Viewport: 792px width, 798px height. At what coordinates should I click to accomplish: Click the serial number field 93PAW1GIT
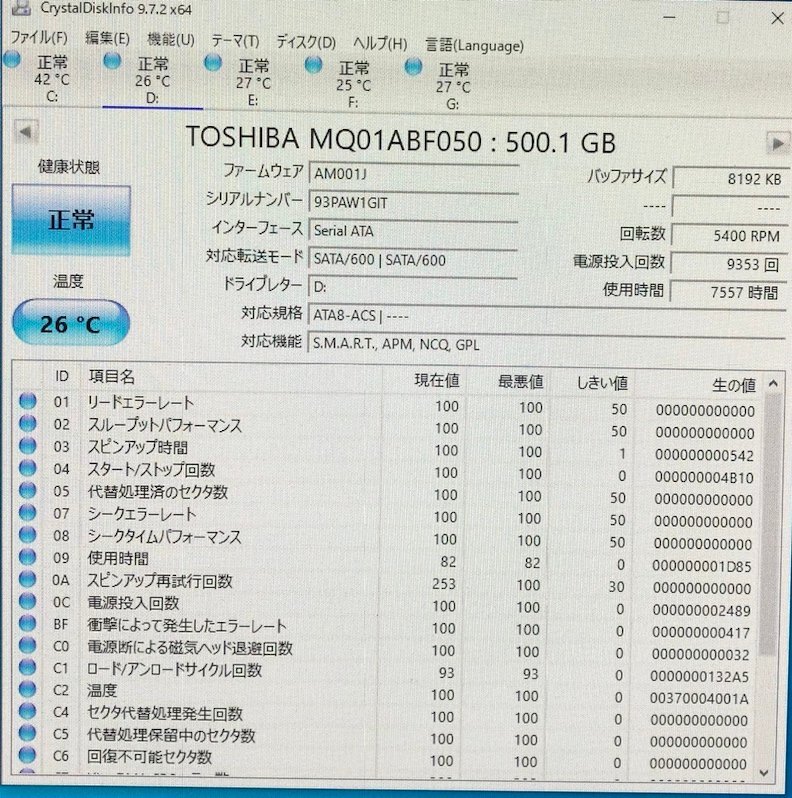[413, 203]
